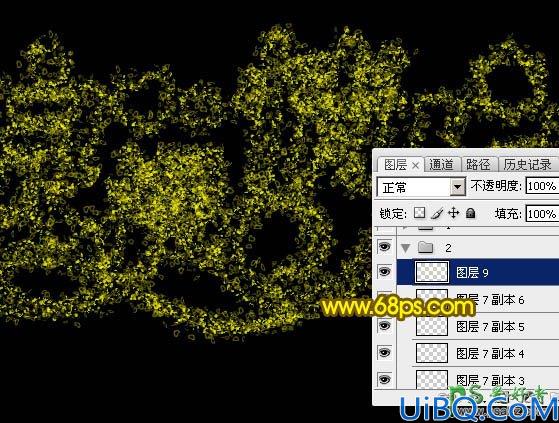Collapse group 2 with its triangle
The image size is (559, 423).
coord(405,247)
